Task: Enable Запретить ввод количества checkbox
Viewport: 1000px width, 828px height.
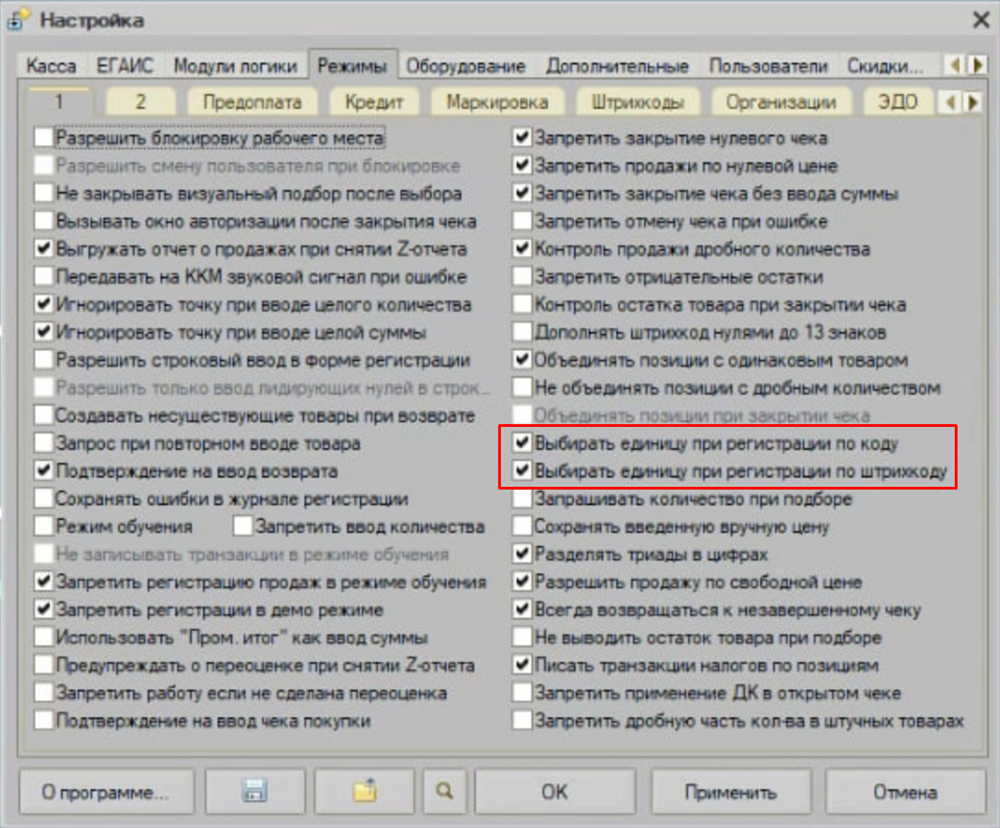Action: (243, 526)
